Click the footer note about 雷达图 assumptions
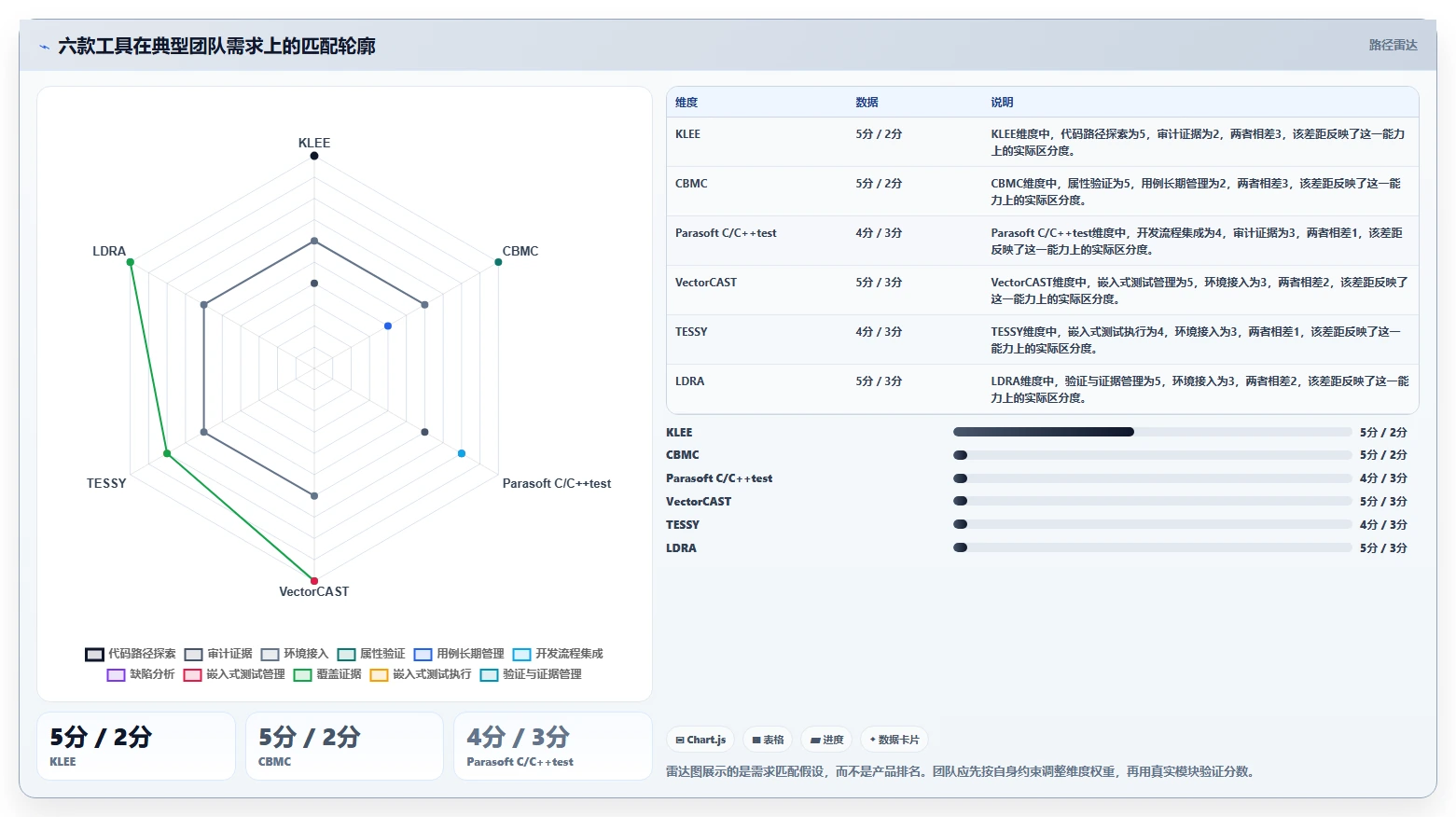This screenshot has width=1456, height=817. [963, 771]
